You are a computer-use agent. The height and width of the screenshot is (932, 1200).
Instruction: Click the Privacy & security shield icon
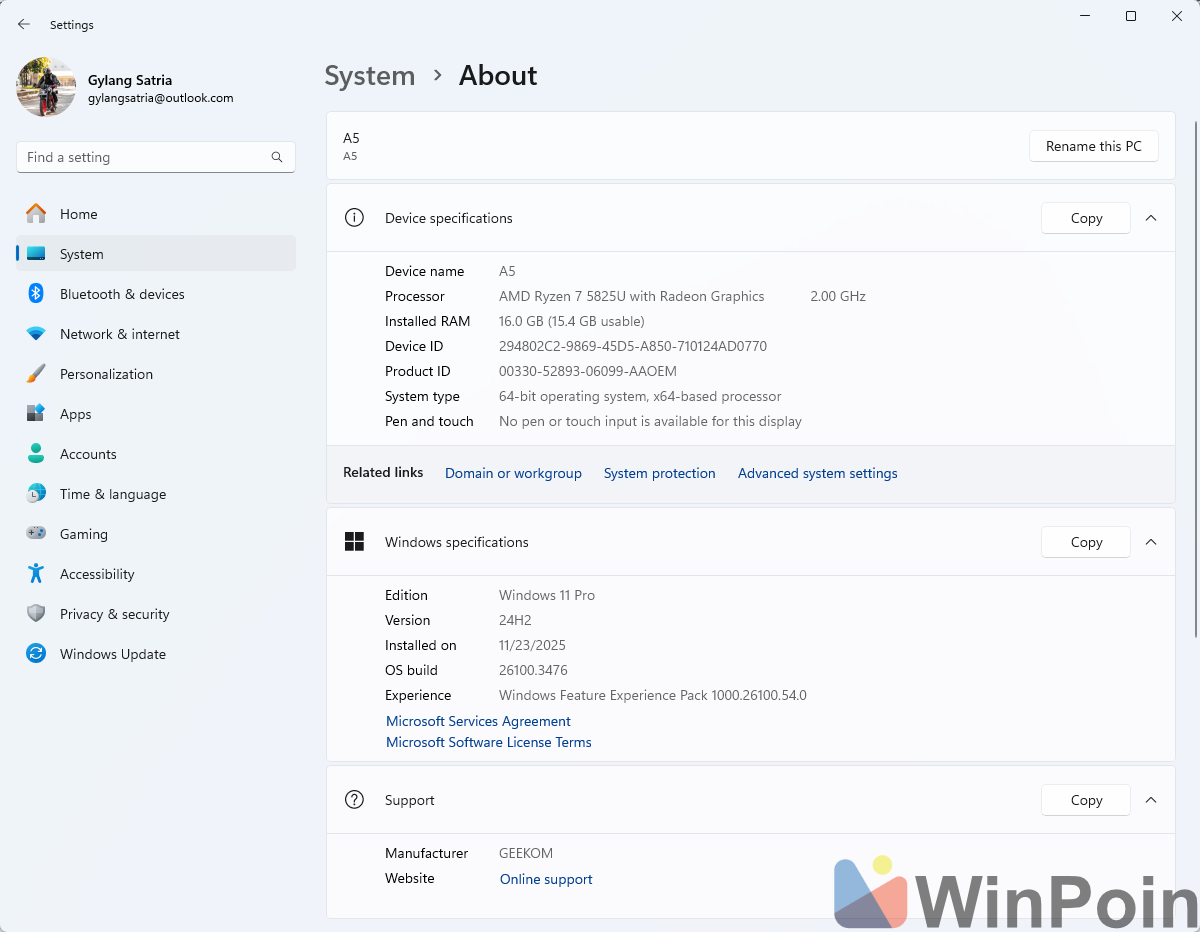coord(36,614)
